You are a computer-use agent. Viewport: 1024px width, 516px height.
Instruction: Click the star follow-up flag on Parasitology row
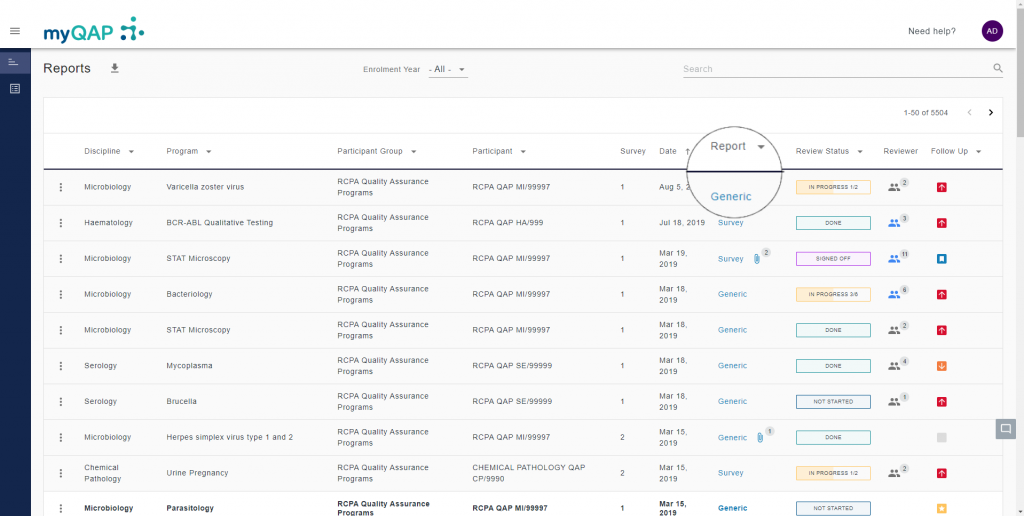(942, 508)
